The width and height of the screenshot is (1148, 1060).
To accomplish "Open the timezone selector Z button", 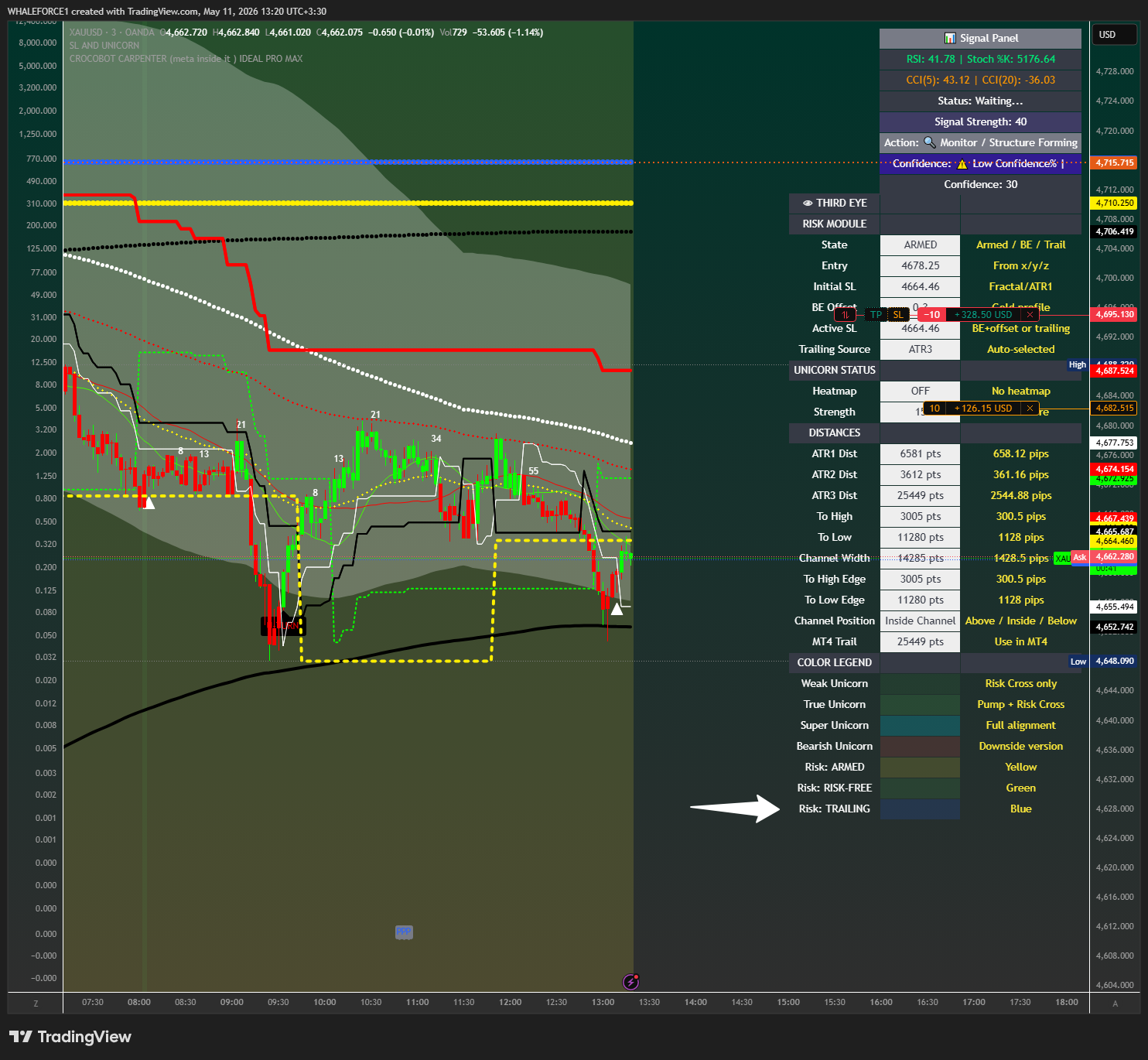I will pyautogui.click(x=36, y=1004).
